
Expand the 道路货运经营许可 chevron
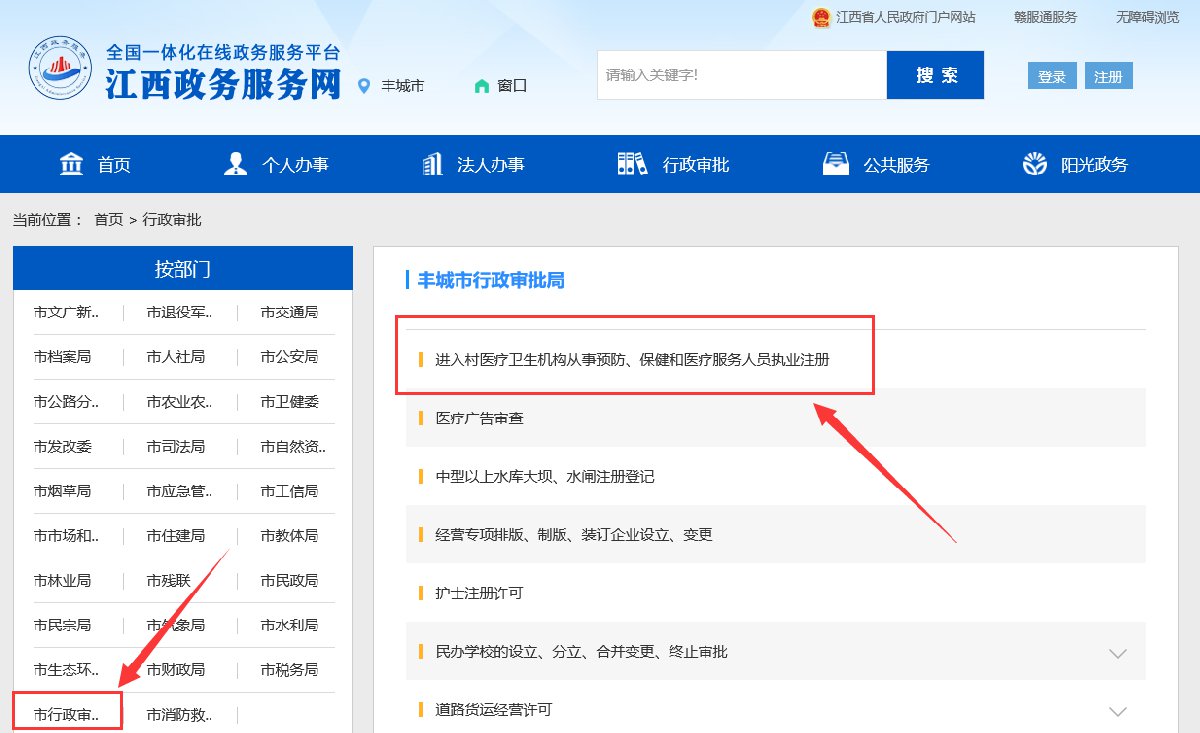click(x=1117, y=711)
